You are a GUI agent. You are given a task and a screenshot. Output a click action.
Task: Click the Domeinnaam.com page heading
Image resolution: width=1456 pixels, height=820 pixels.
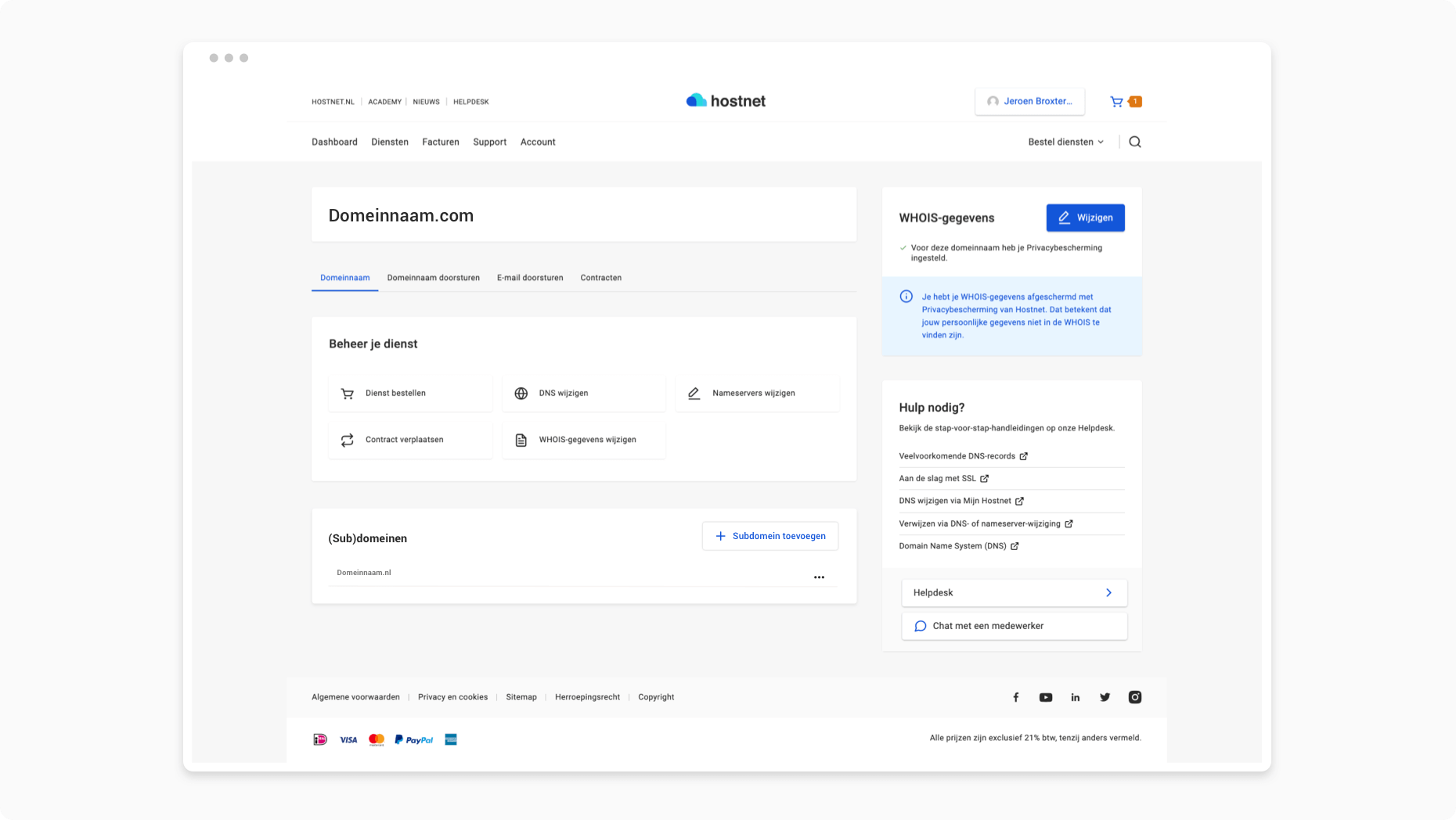point(401,216)
